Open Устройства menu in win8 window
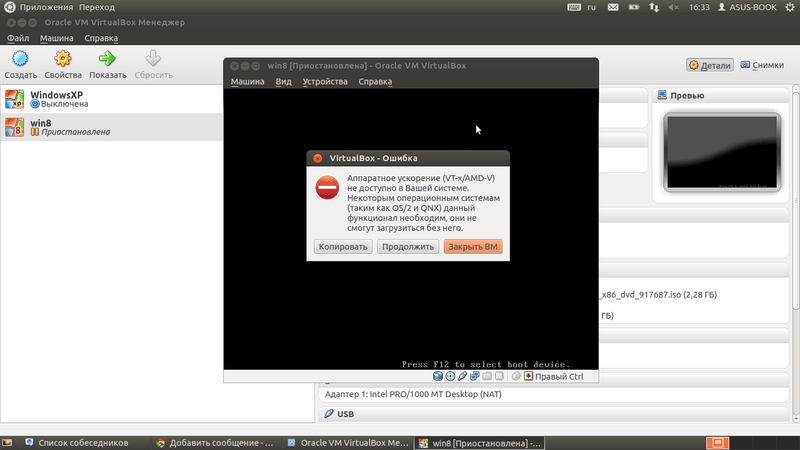 [x=325, y=82]
